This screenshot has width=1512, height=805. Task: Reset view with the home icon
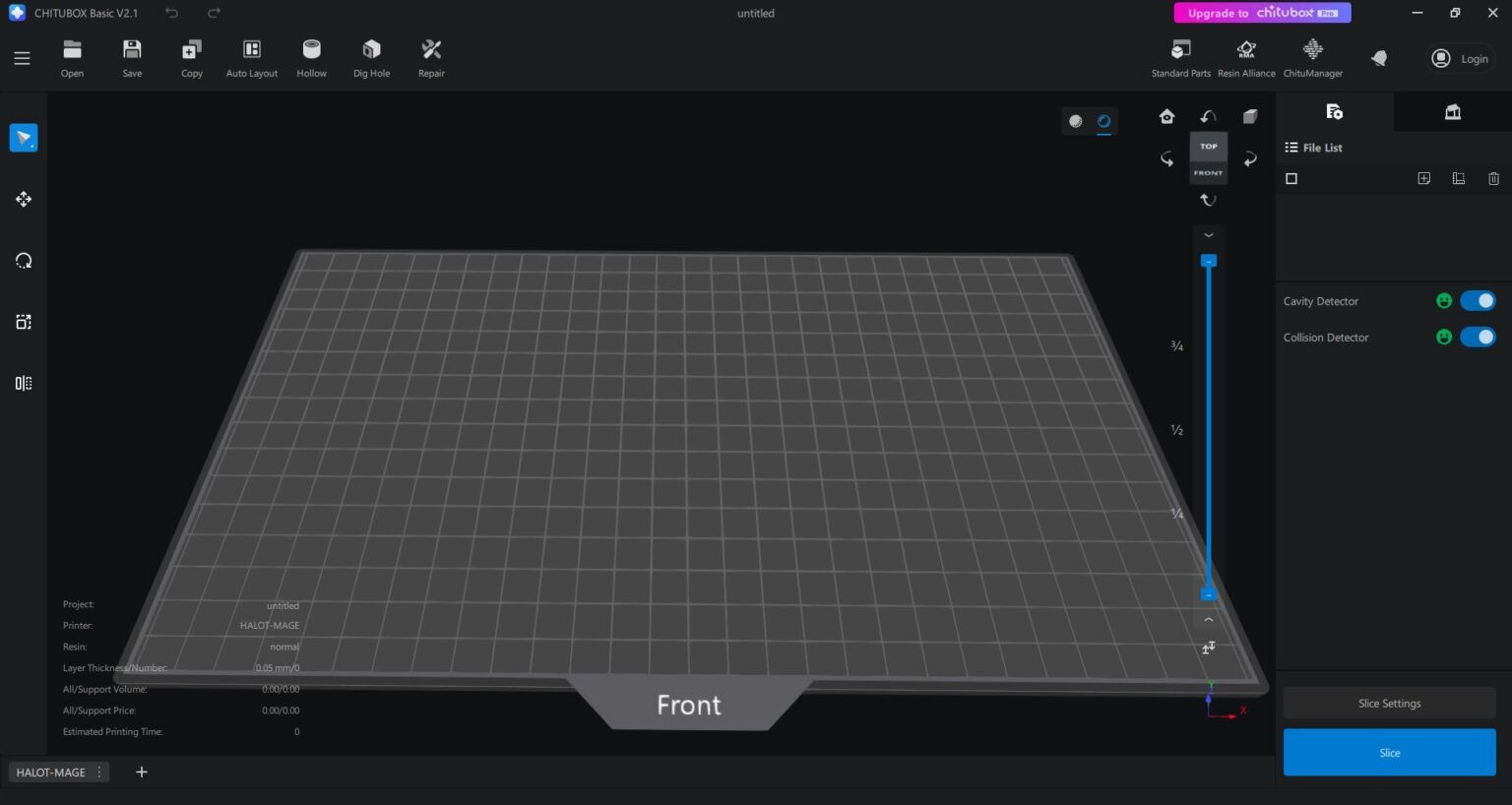(x=1166, y=116)
